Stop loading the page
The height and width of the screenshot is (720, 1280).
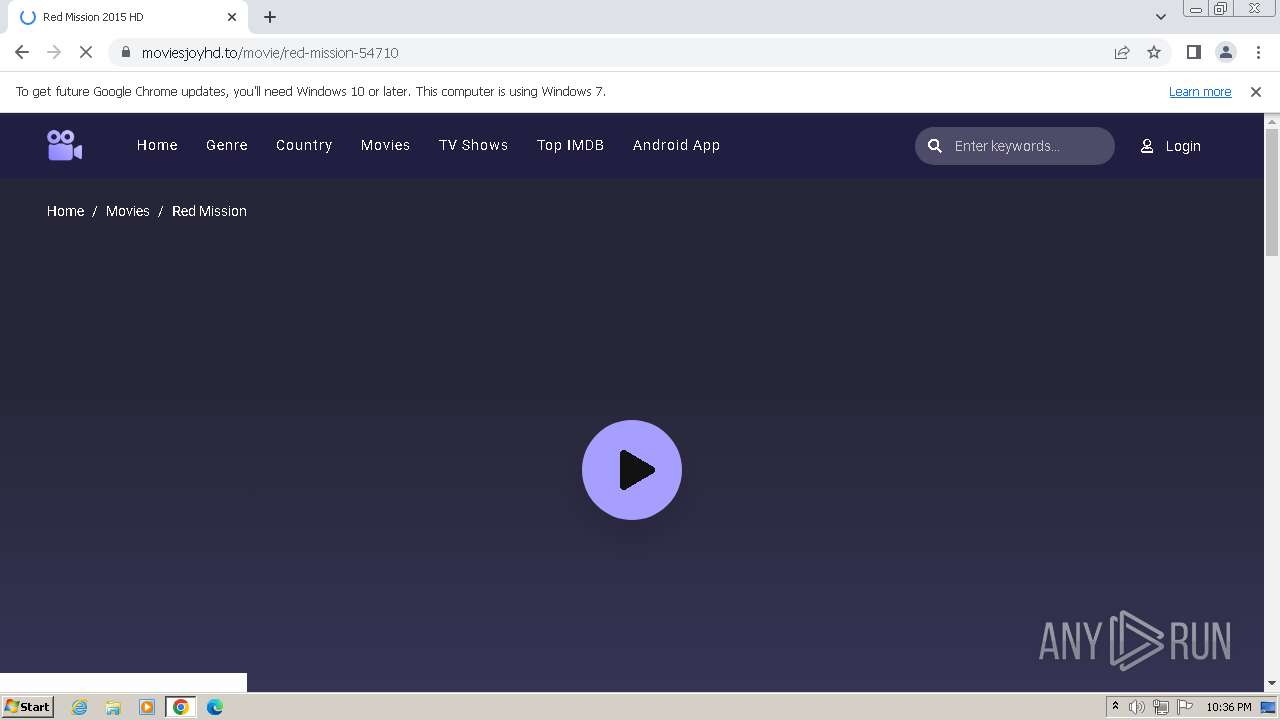tap(86, 52)
